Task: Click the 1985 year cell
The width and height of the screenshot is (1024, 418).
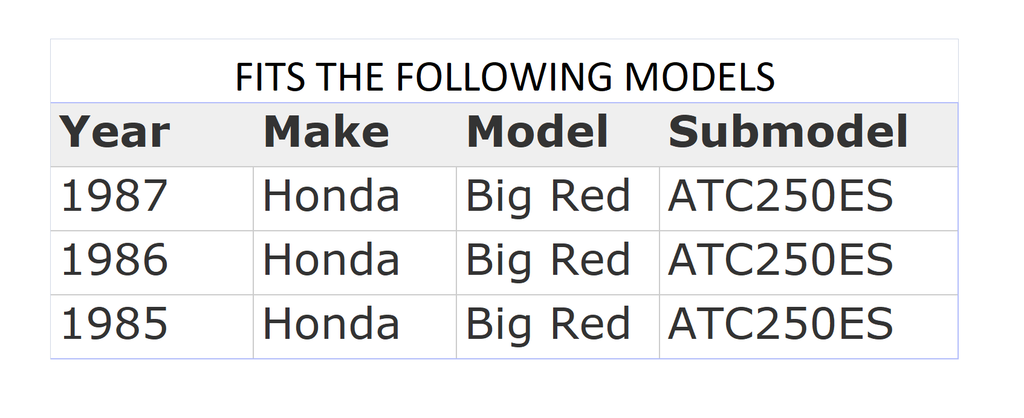Action: click(x=114, y=324)
